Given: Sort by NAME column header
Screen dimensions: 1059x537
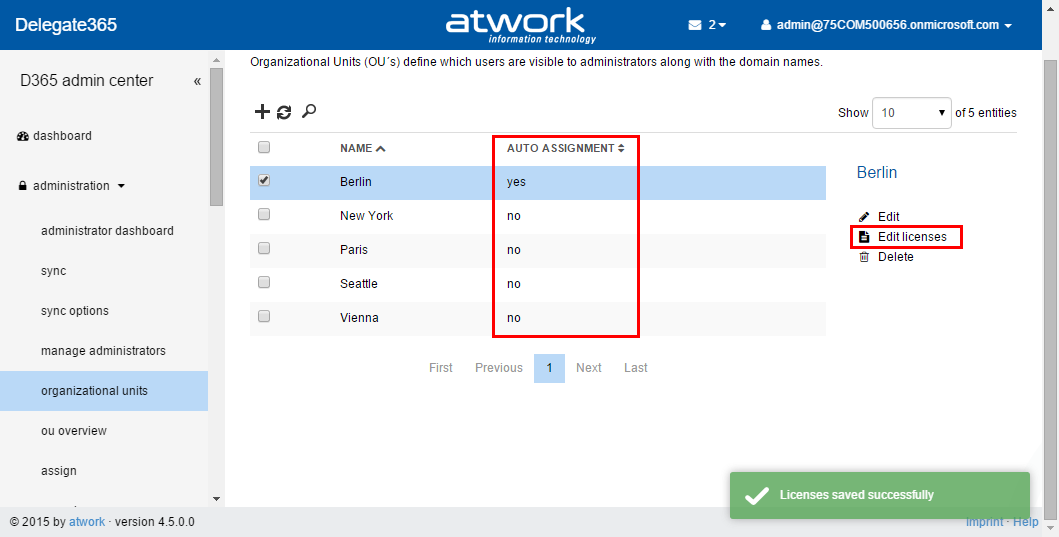Looking at the screenshot, I should (363, 148).
